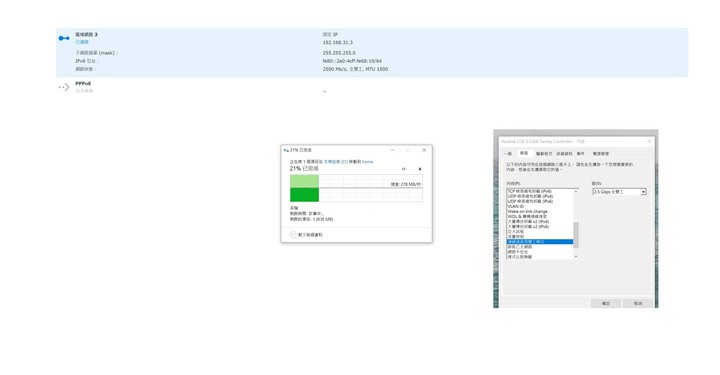Open the 2.5 Gbps full duplex value dropdown
The height and width of the screenshot is (375, 720).
click(x=619, y=192)
